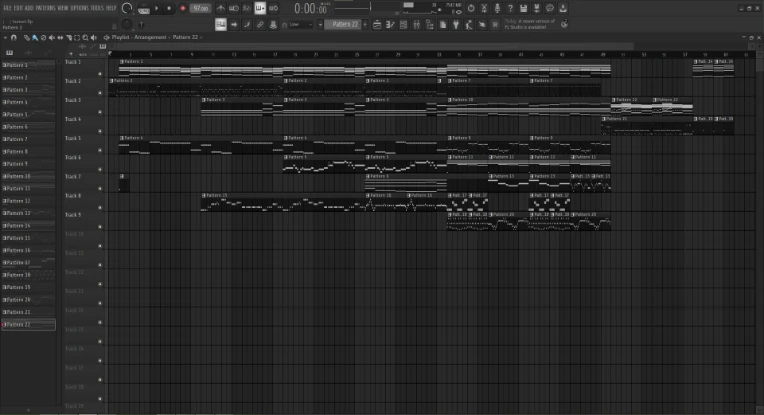Click the tempo display field
Image resolution: width=764 pixels, height=415 pixels.
201,8
